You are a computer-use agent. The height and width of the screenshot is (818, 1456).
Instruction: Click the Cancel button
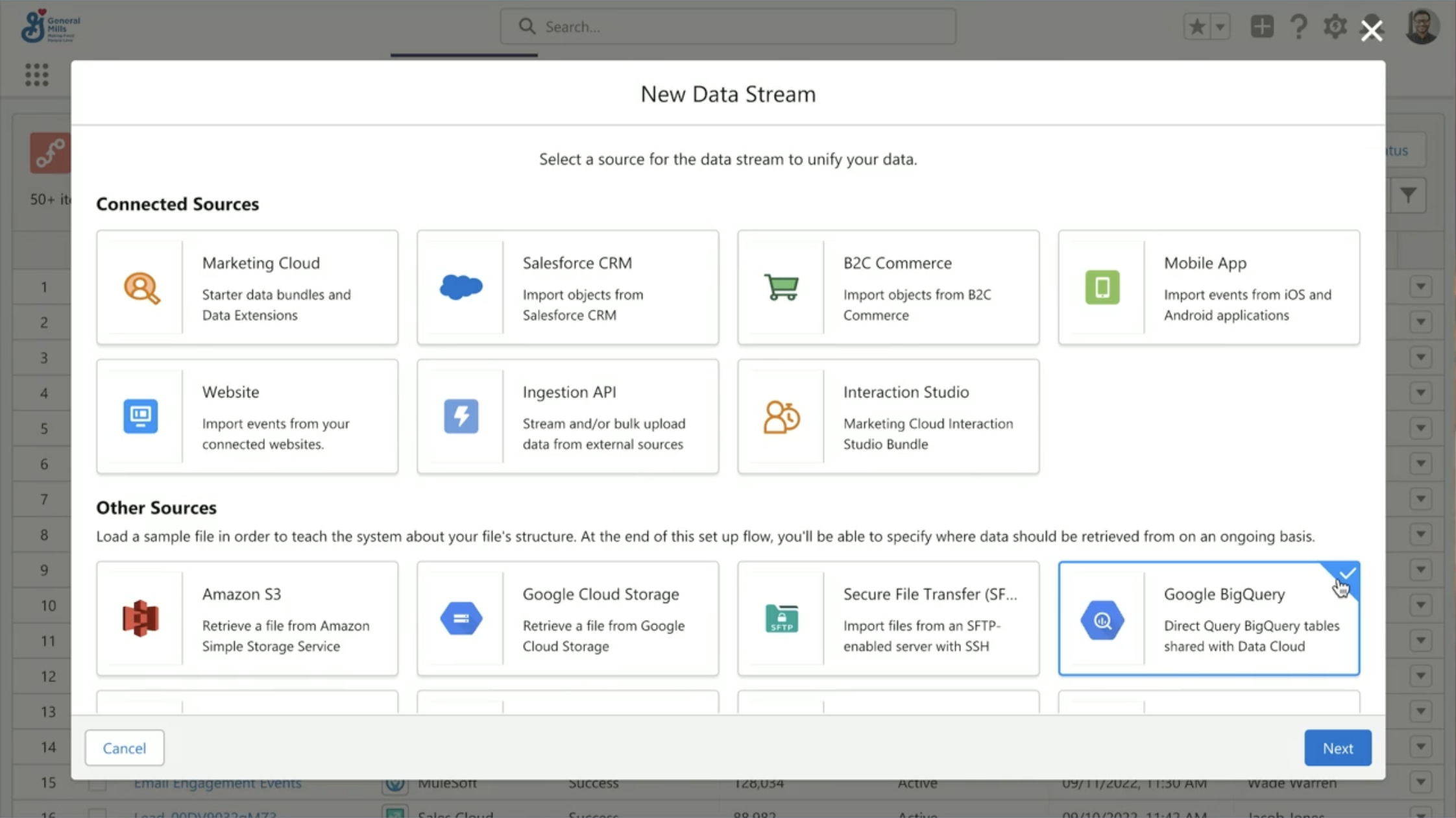pos(125,748)
